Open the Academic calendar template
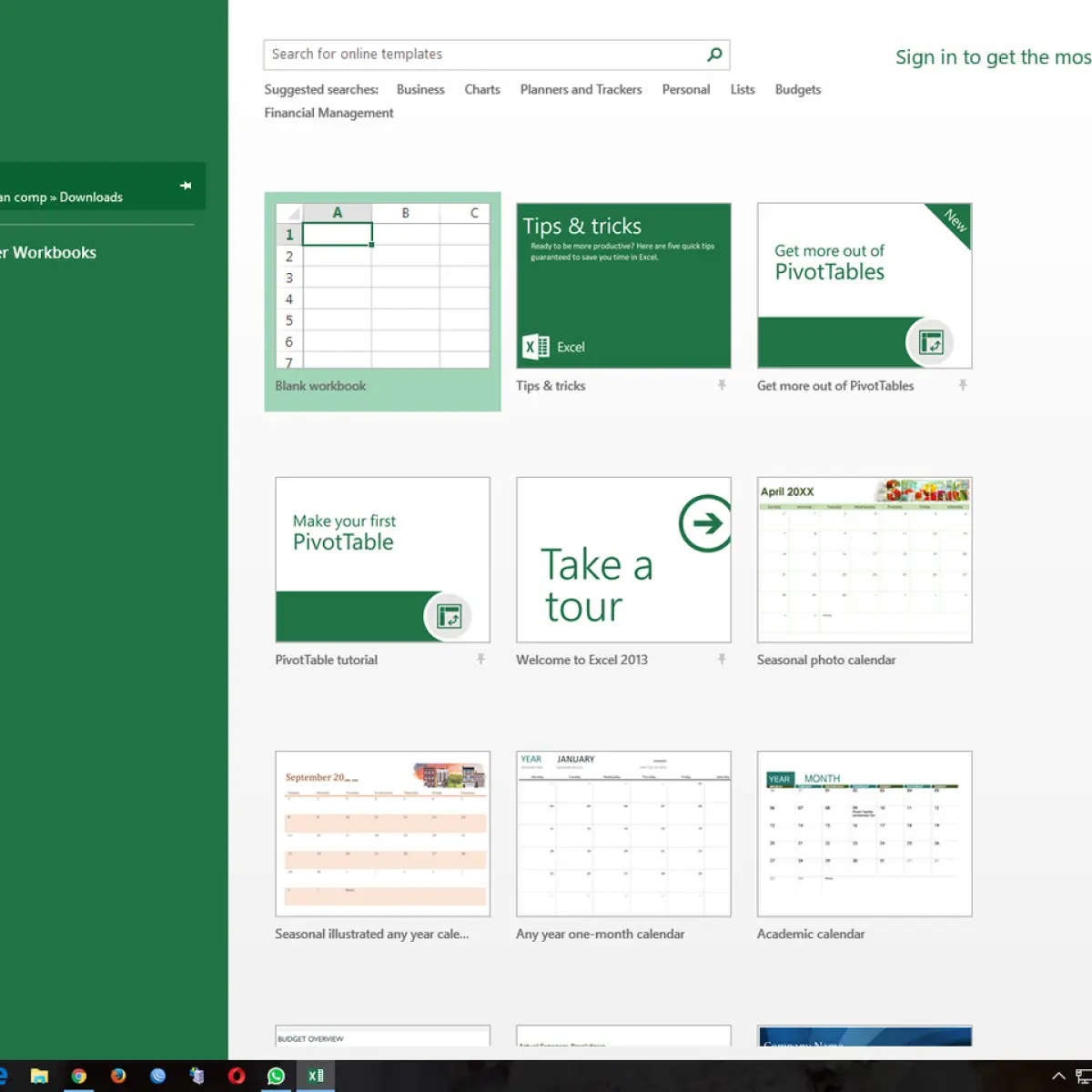The width and height of the screenshot is (1092, 1092). click(x=864, y=834)
